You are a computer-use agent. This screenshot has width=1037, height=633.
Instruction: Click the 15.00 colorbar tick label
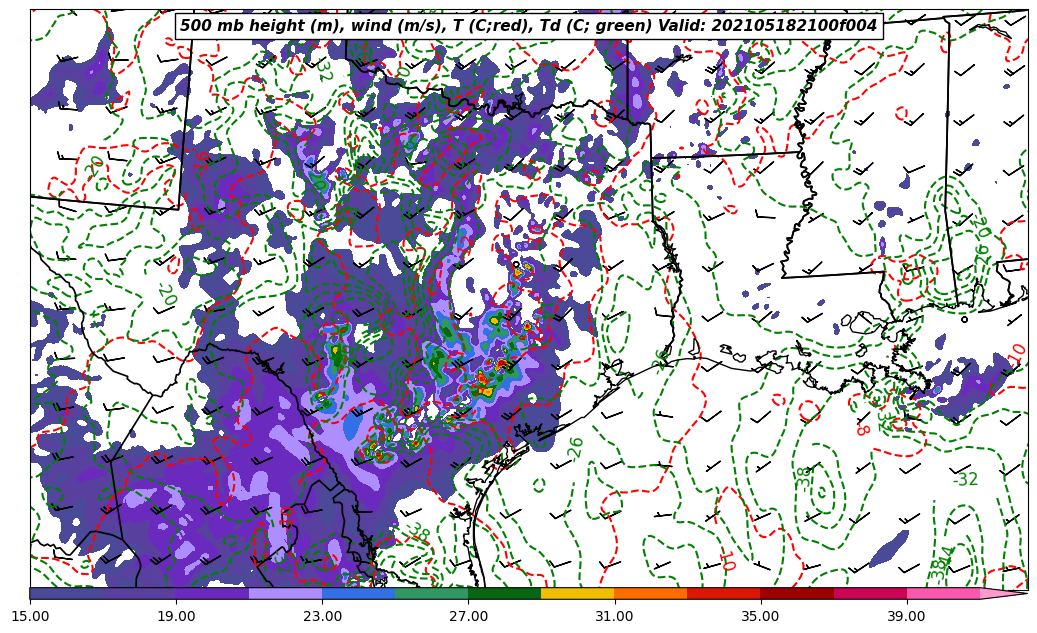click(x=30, y=616)
